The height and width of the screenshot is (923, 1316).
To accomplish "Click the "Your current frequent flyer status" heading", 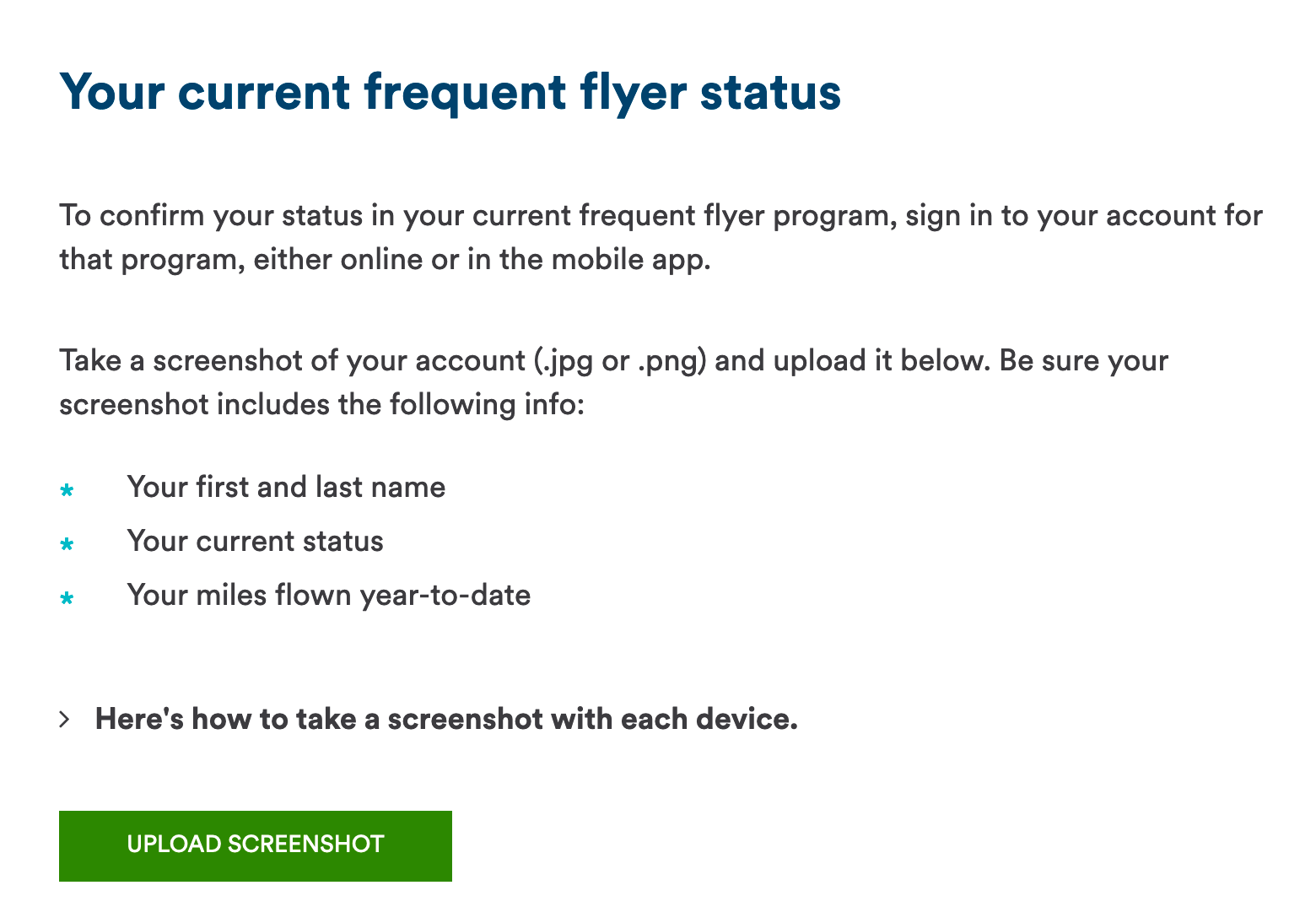I will (450, 92).
